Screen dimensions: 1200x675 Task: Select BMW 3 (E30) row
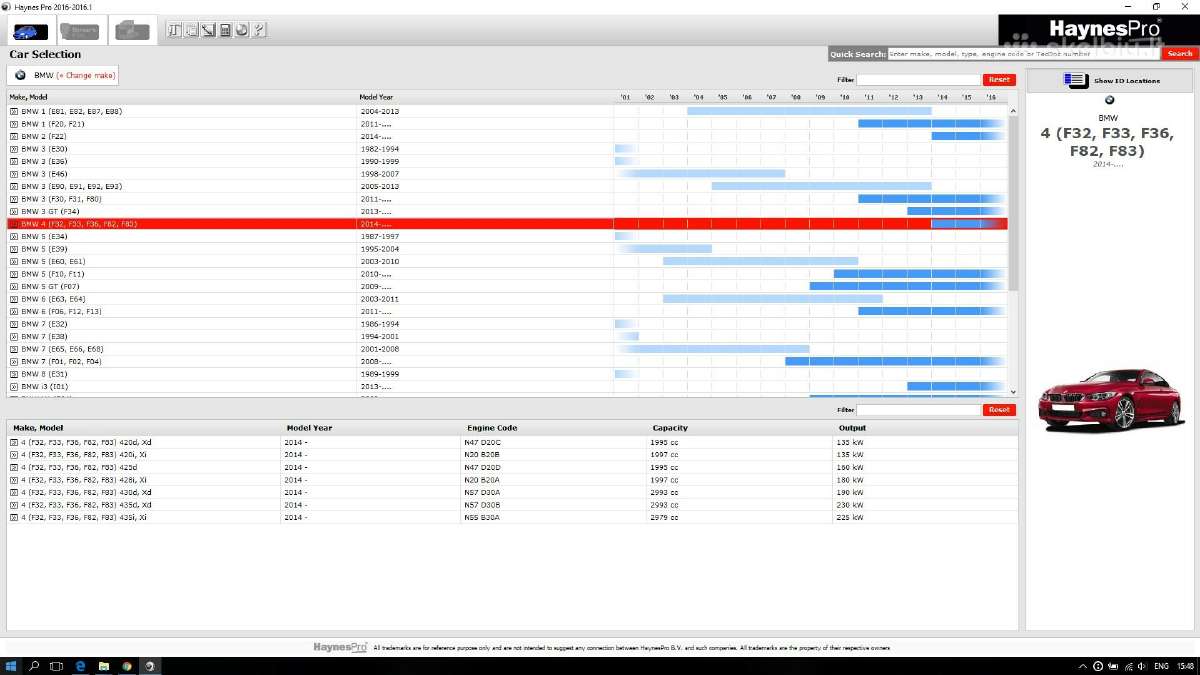point(507,149)
